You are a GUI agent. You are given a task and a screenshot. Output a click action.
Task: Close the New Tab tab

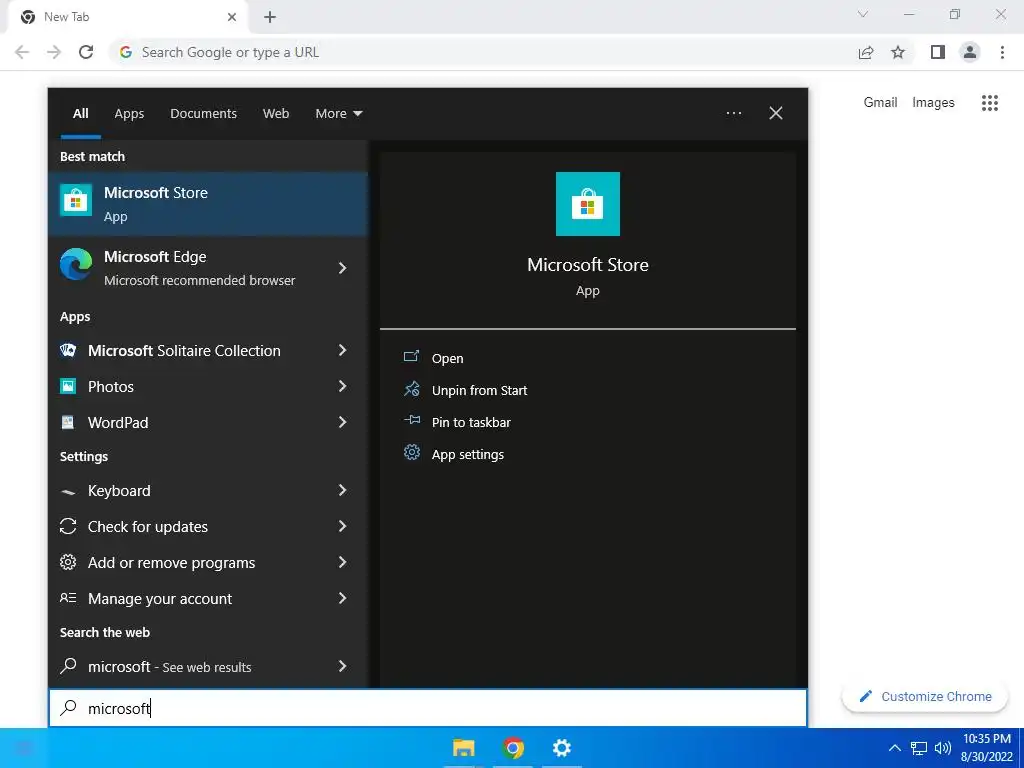tap(232, 17)
